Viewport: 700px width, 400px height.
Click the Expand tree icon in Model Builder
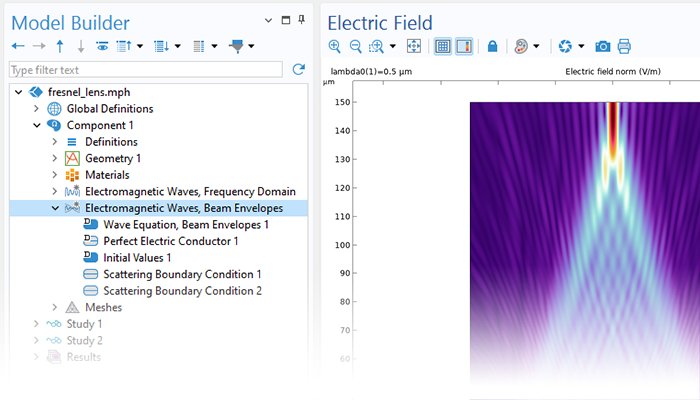point(161,46)
